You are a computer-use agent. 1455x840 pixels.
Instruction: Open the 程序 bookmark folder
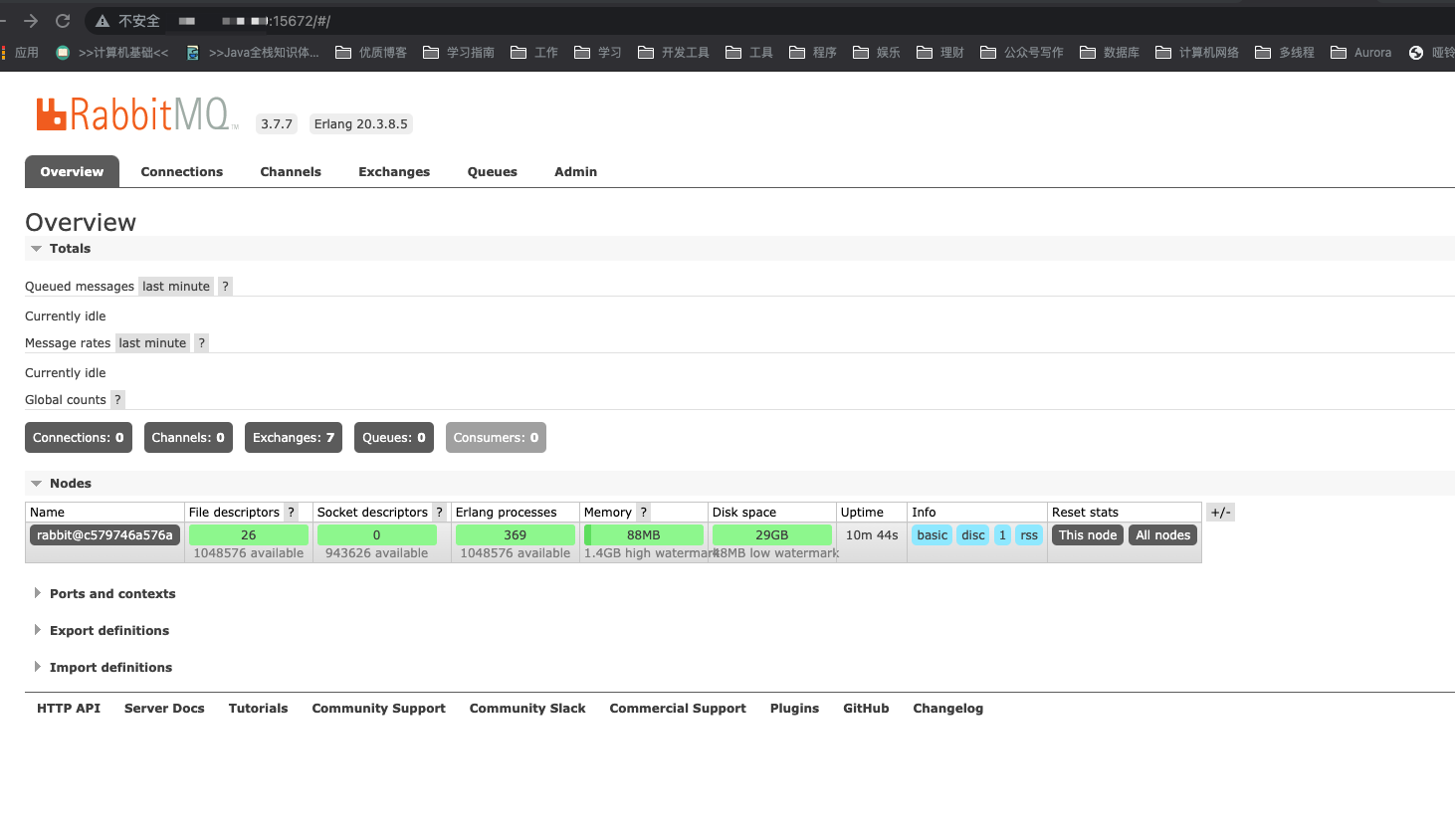pos(813,53)
